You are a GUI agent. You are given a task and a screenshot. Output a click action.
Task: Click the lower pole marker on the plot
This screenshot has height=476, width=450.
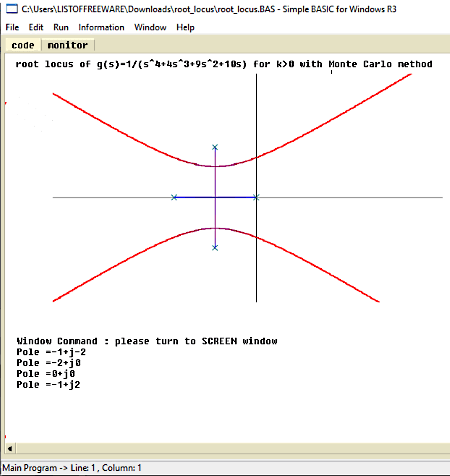pyautogui.click(x=215, y=248)
